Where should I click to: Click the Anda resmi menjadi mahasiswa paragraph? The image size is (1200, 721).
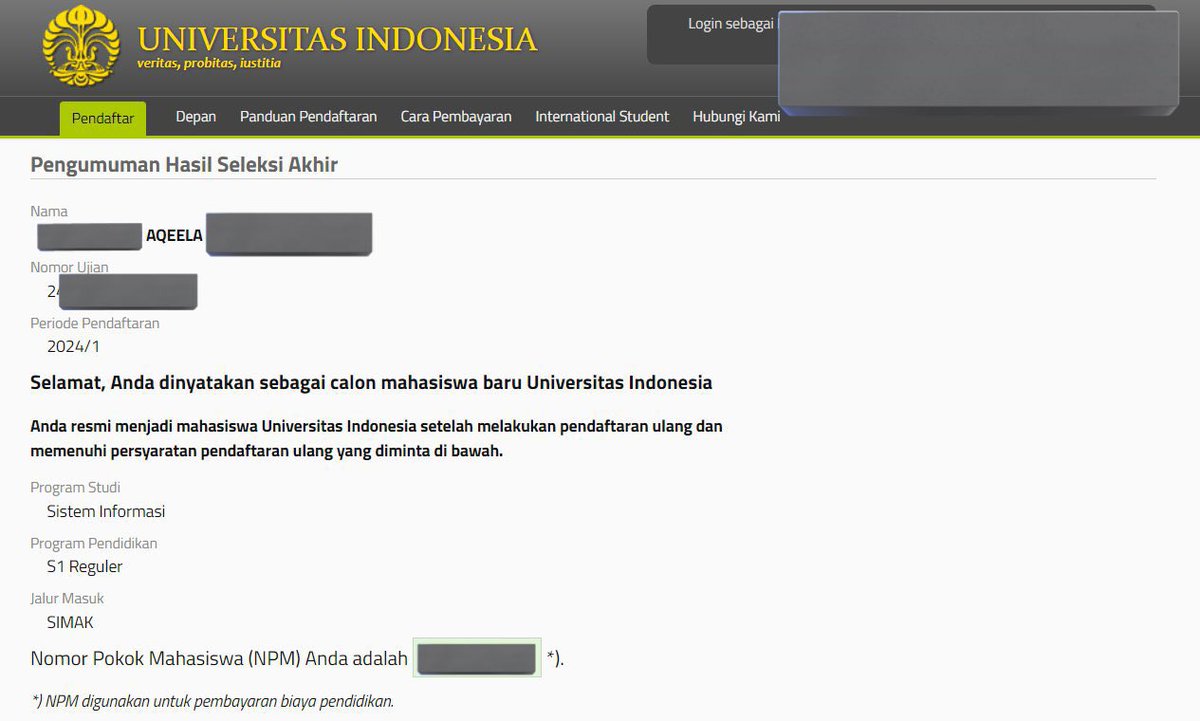tap(376, 439)
